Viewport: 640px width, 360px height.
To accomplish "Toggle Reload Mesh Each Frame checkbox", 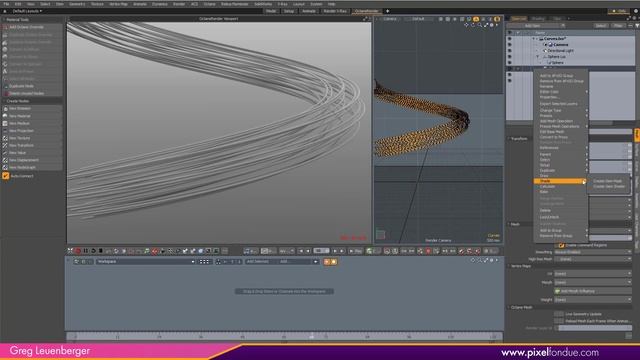I will click(x=559, y=321).
